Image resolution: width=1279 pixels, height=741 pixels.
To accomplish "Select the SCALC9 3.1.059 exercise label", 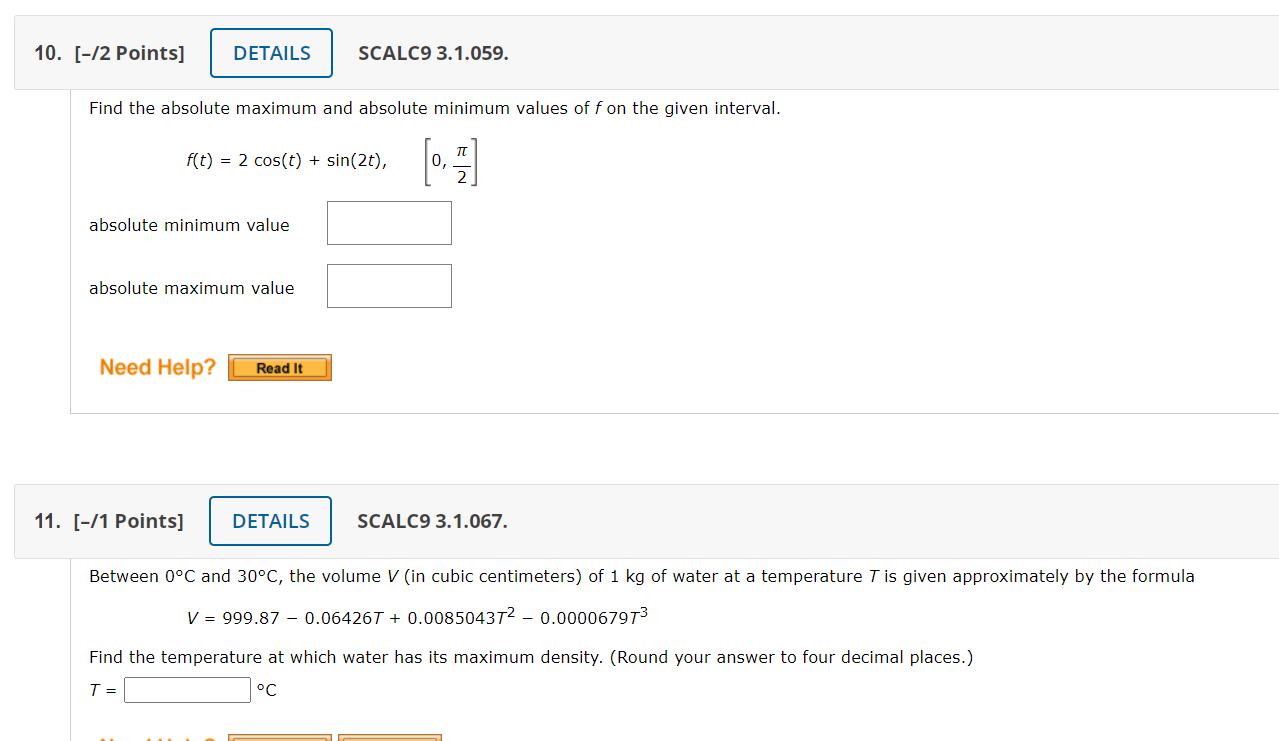I will coord(432,54).
